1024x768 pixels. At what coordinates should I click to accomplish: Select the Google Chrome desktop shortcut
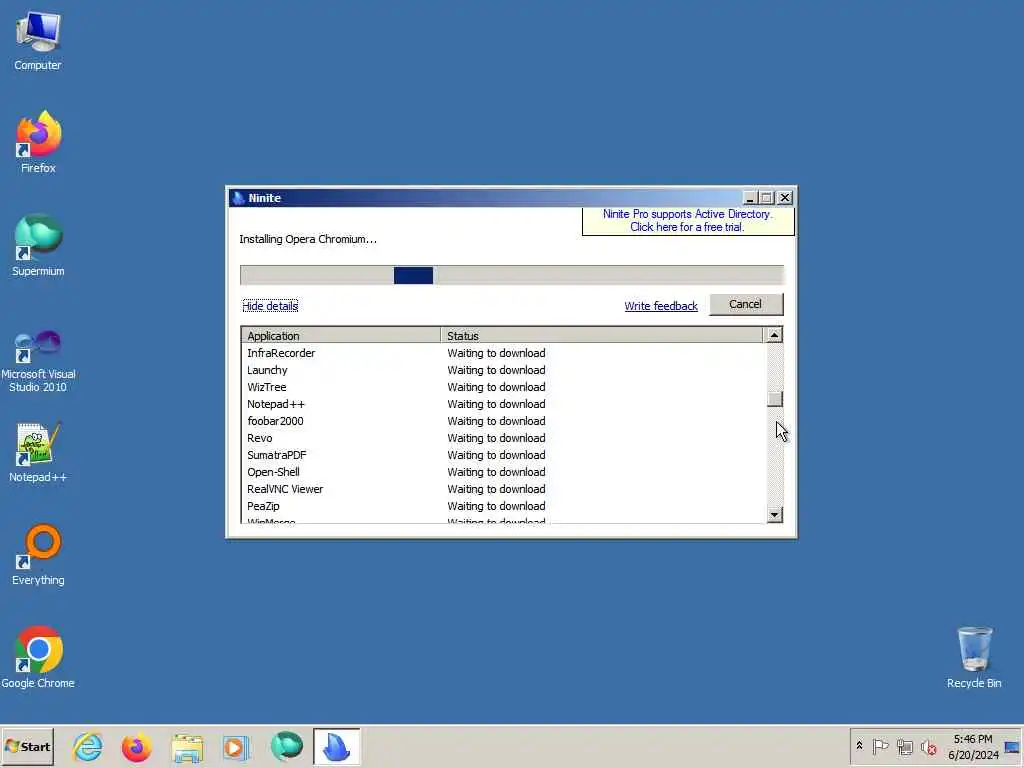click(38, 658)
